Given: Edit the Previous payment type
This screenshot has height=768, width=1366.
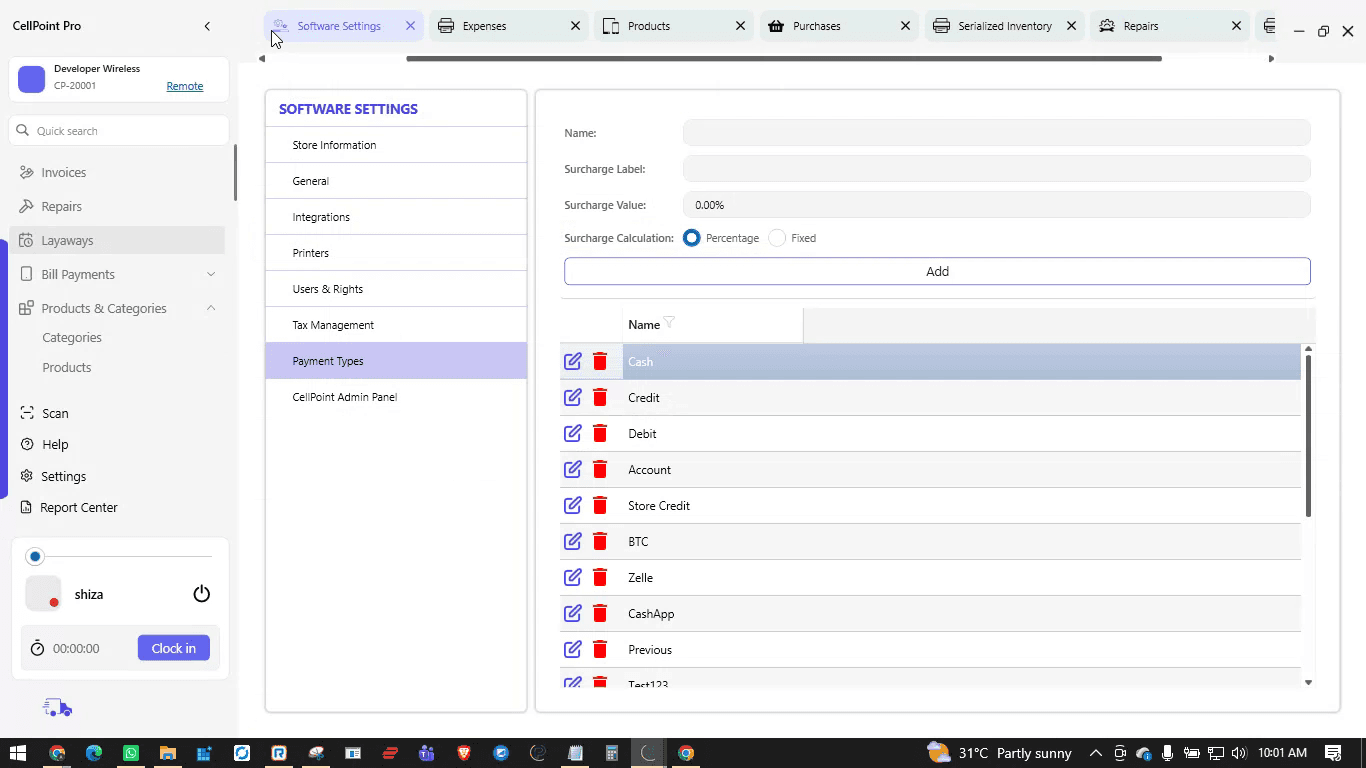Looking at the screenshot, I should (572, 649).
